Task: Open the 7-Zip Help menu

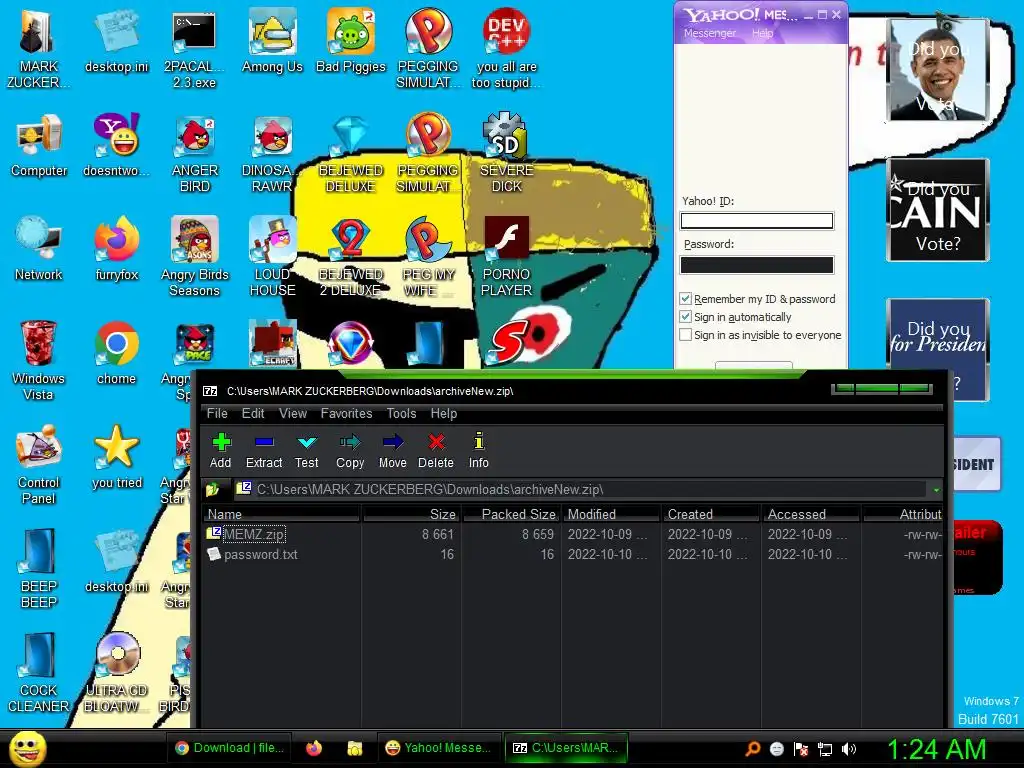Action: (443, 413)
